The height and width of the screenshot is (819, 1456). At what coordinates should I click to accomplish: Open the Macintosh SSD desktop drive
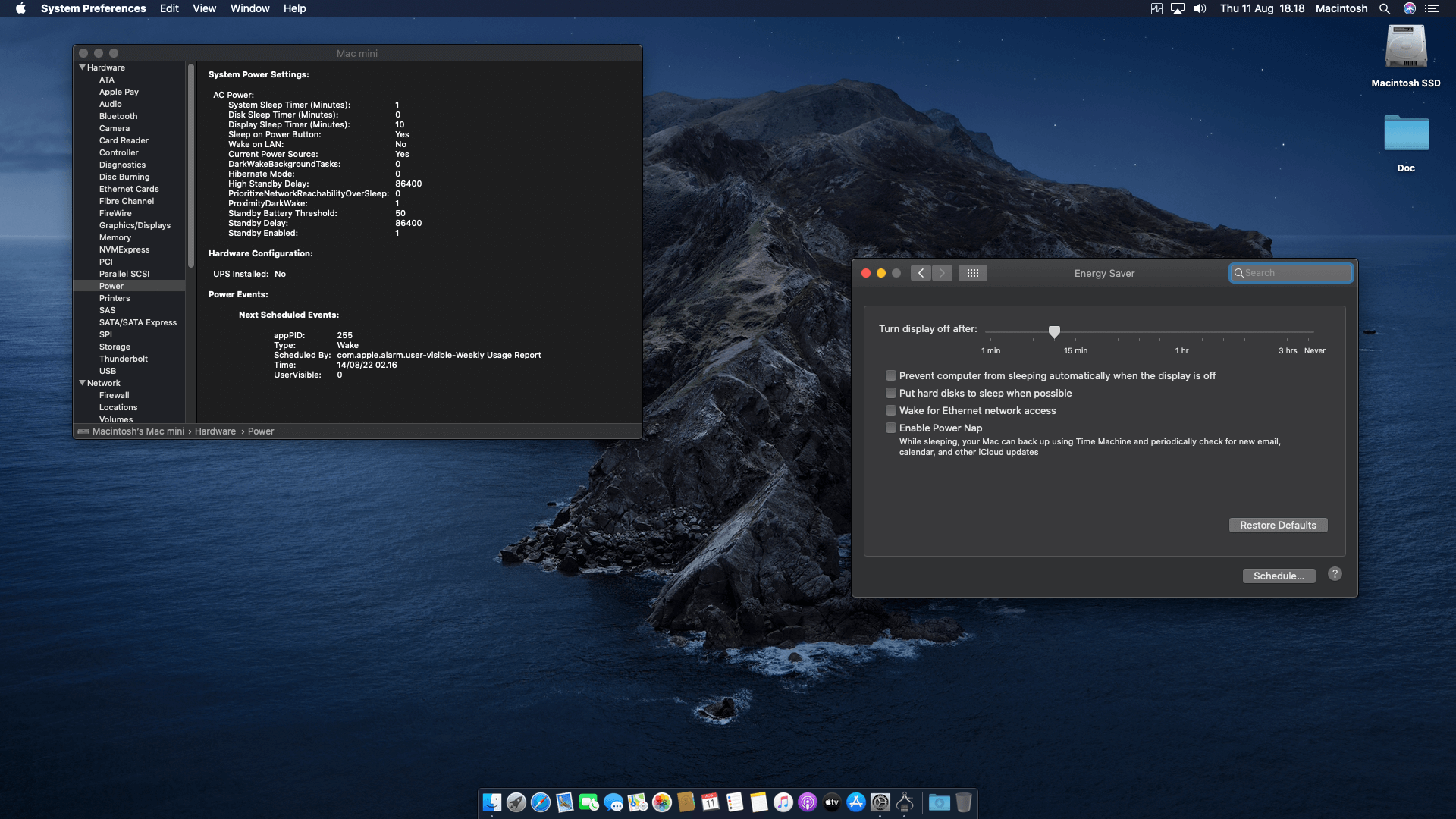[x=1405, y=48]
